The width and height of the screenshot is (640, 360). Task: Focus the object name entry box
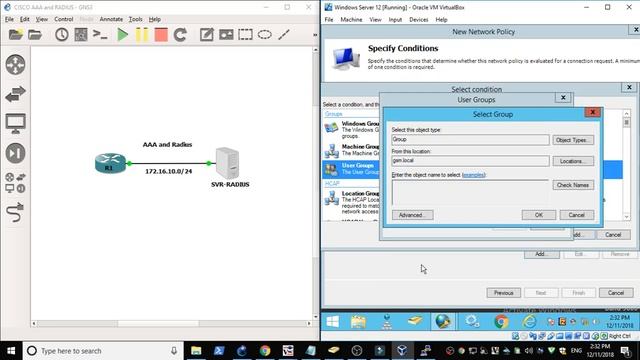[x=470, y=192]
